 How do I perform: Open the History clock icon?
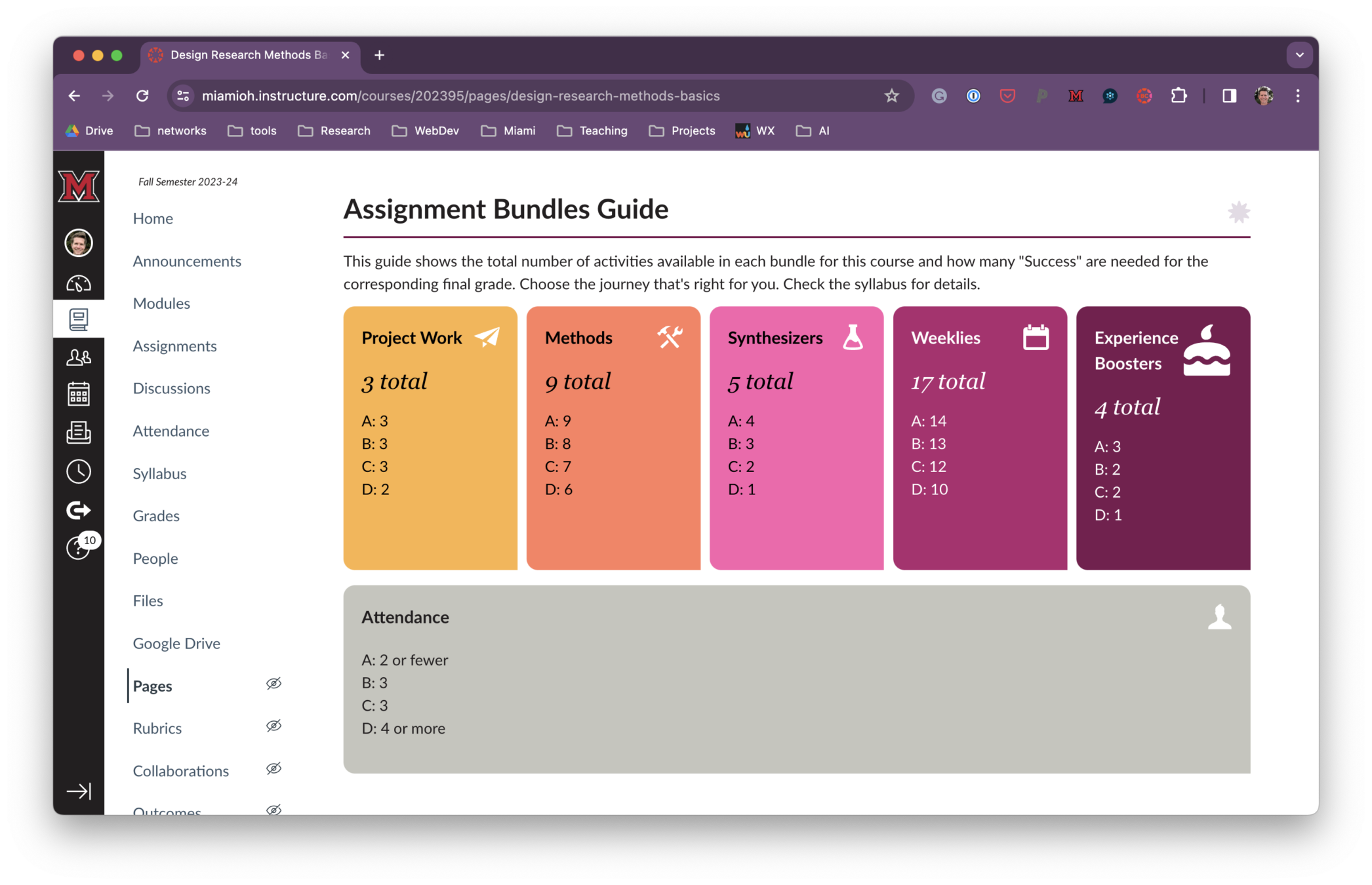(79, 471)
